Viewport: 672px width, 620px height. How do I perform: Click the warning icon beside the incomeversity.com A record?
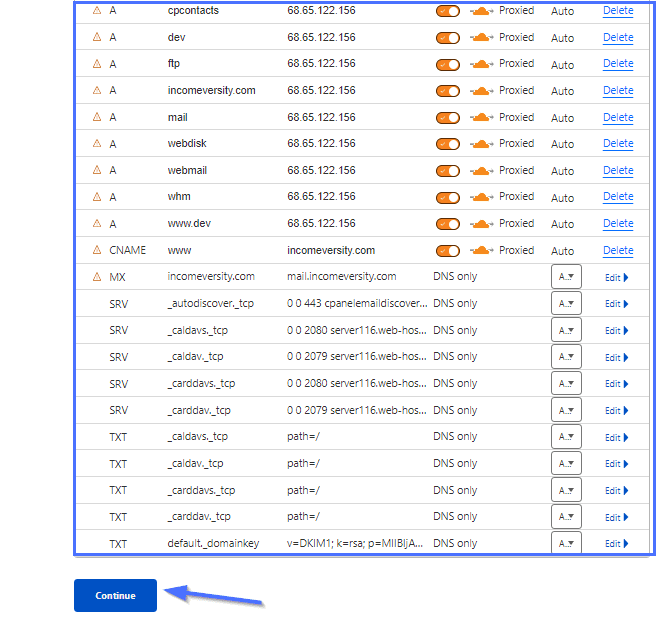97,90
